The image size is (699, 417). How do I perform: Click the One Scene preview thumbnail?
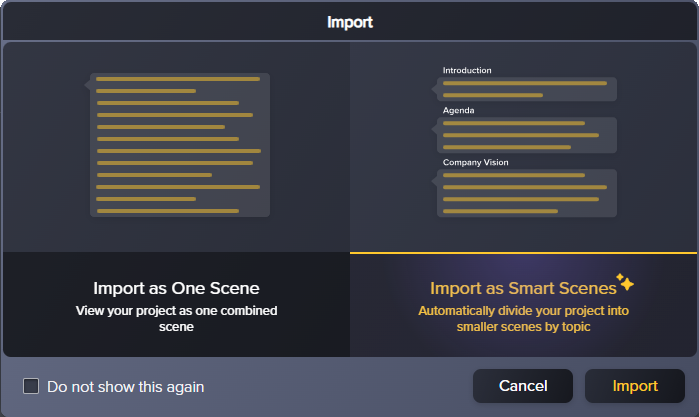[176, 146]
